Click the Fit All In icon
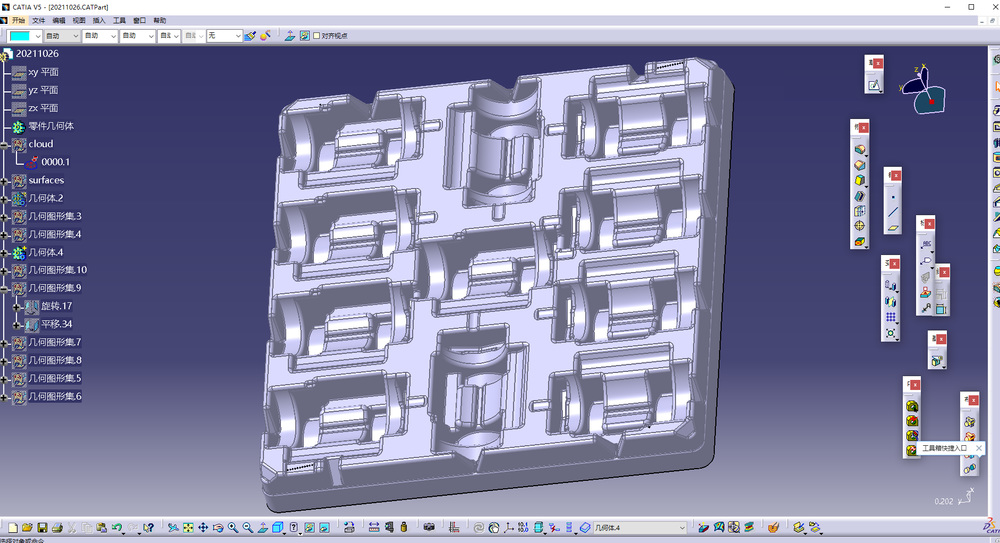 [188, 528]
